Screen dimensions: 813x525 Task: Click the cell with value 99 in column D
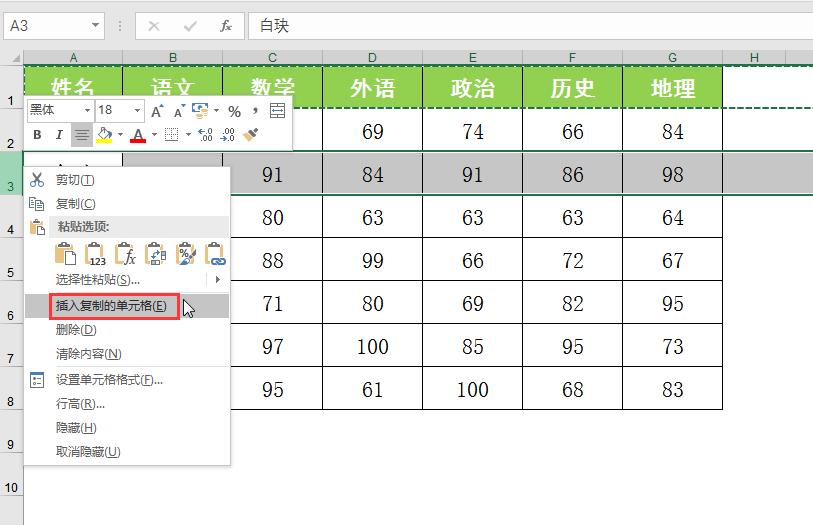click(x=372, y=260)
